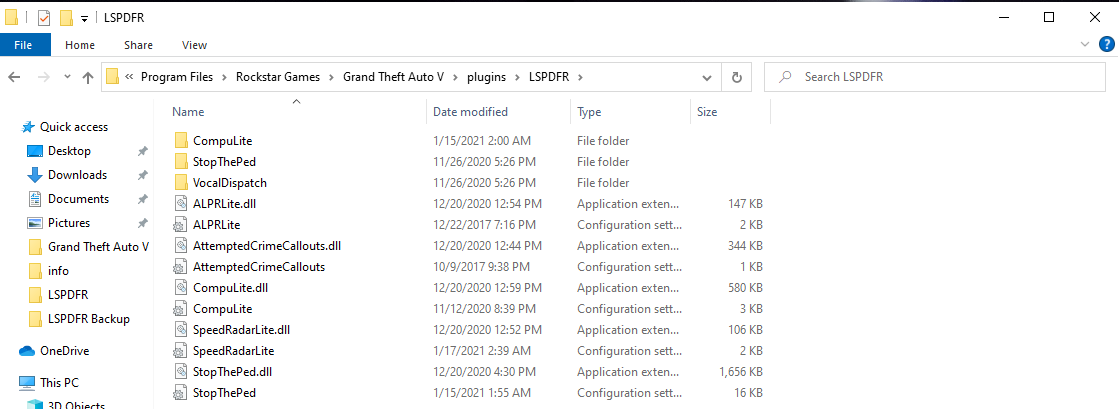The width and height of the screenshot is (1119, 409).
Task: Unpin Desktop from Quick access
Action: 142,151
